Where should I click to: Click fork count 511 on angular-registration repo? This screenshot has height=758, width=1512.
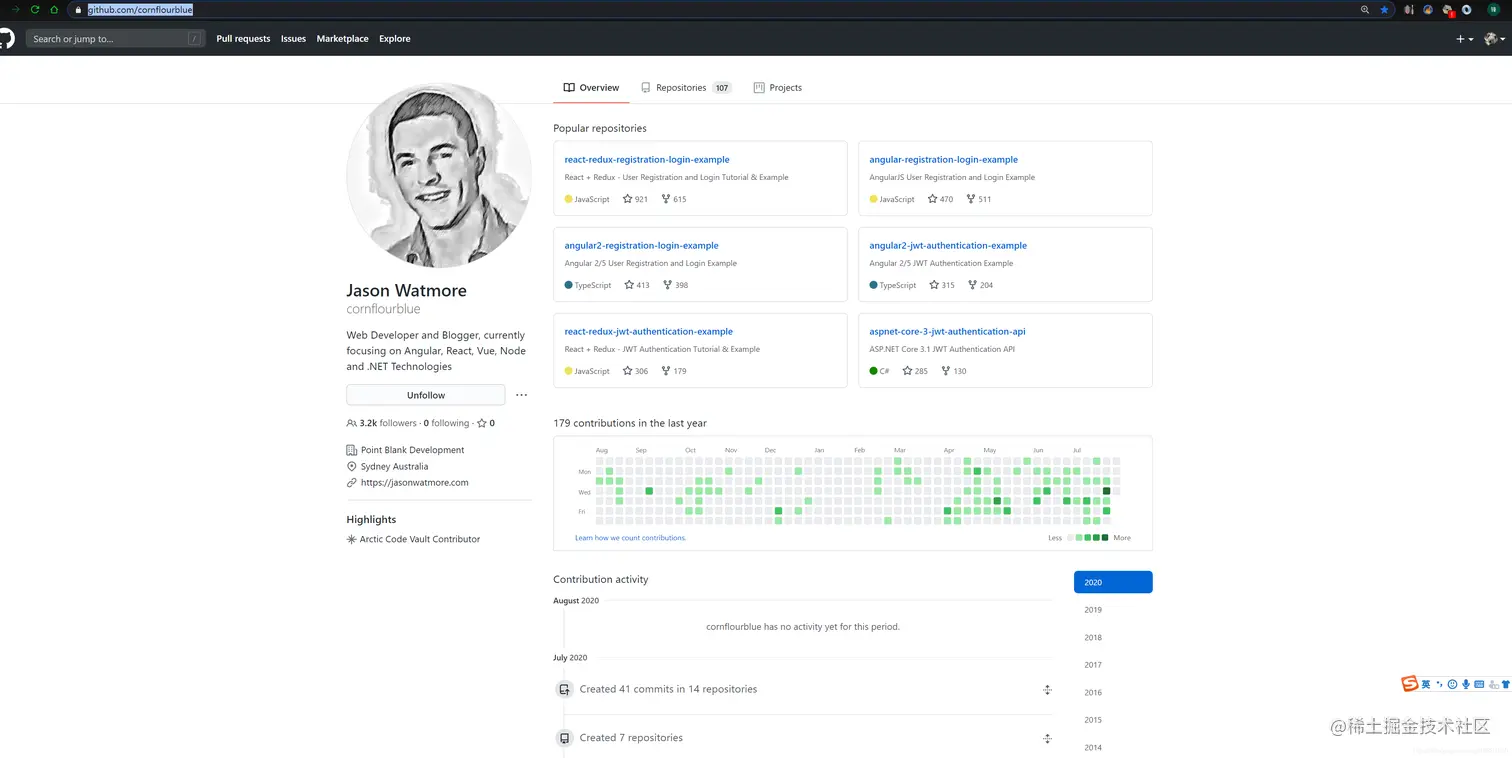click(x=979, y=199)
